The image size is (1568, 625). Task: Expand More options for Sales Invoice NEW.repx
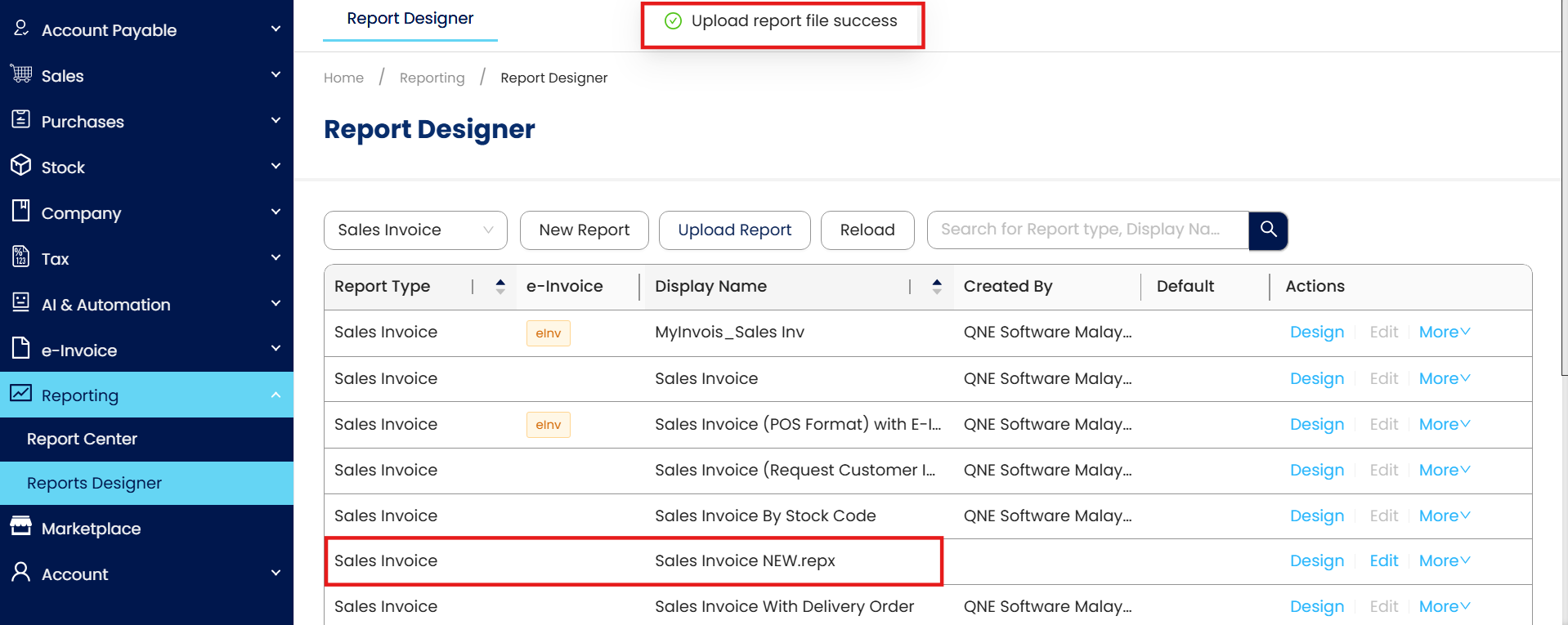1444,561
